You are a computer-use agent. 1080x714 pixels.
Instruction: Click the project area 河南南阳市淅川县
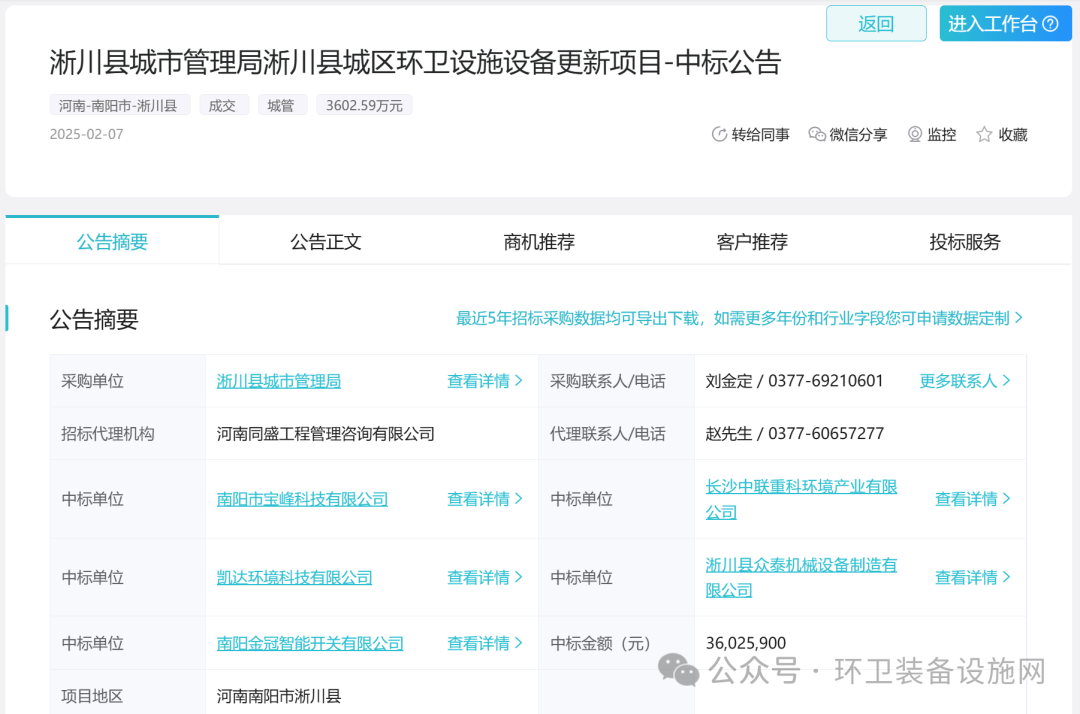[x=279, y=696]
